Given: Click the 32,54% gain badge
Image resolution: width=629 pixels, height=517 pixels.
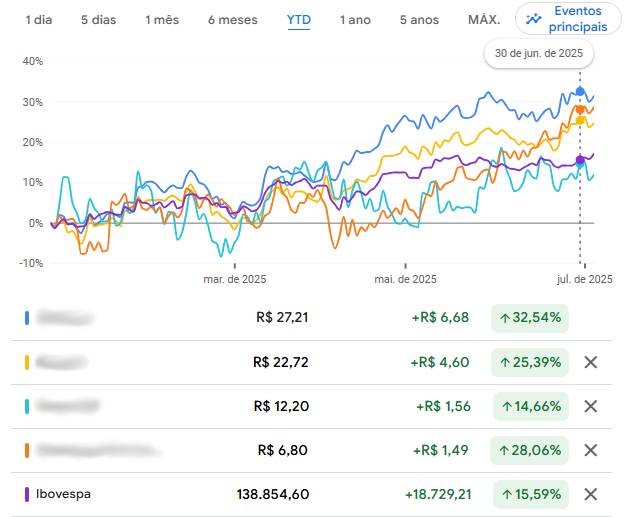Looking at the screenshot, I should (530, 318).
